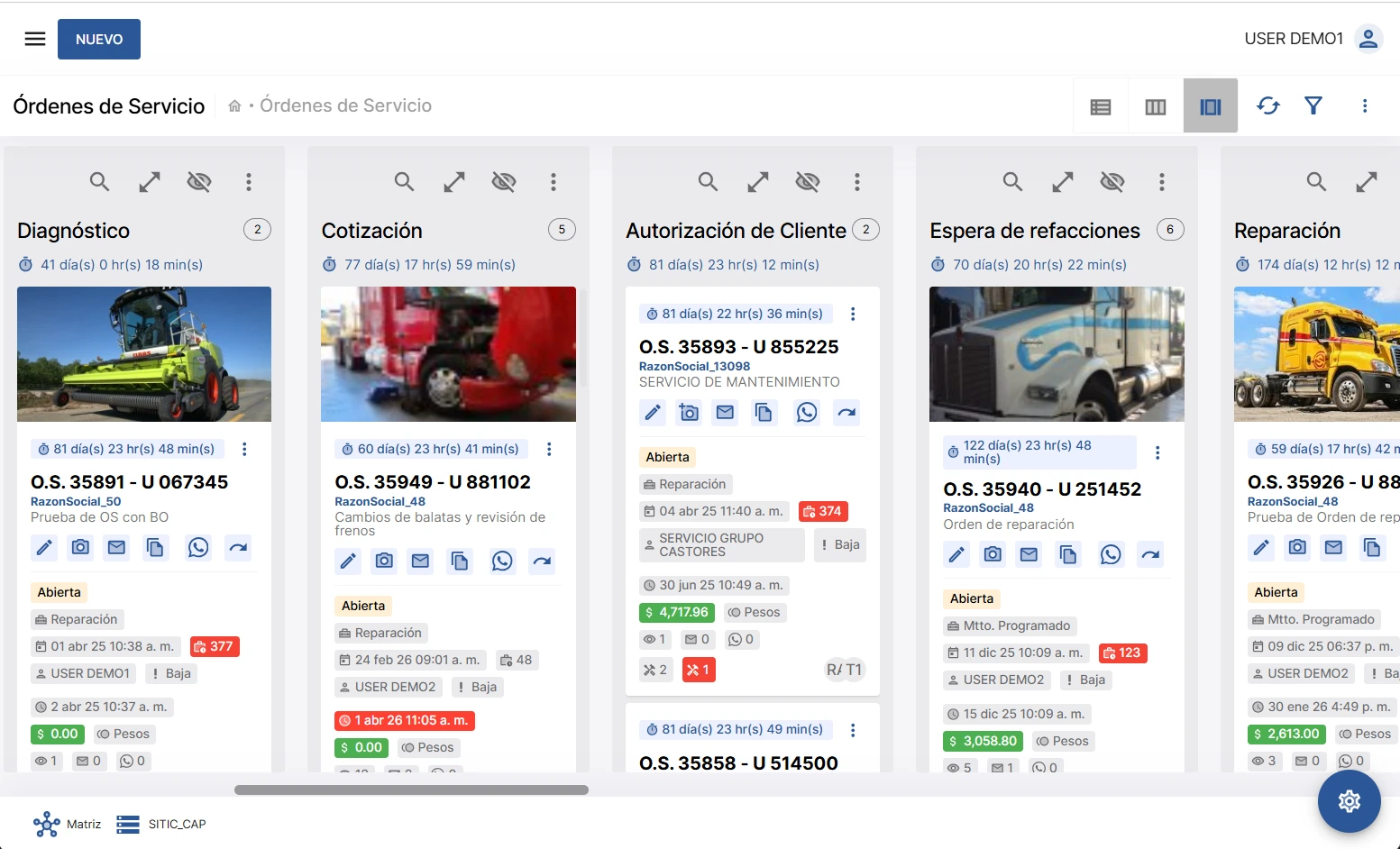1400x849 pixels.
Task: Click the 4,717.96 amount badge
Action: 677,612
